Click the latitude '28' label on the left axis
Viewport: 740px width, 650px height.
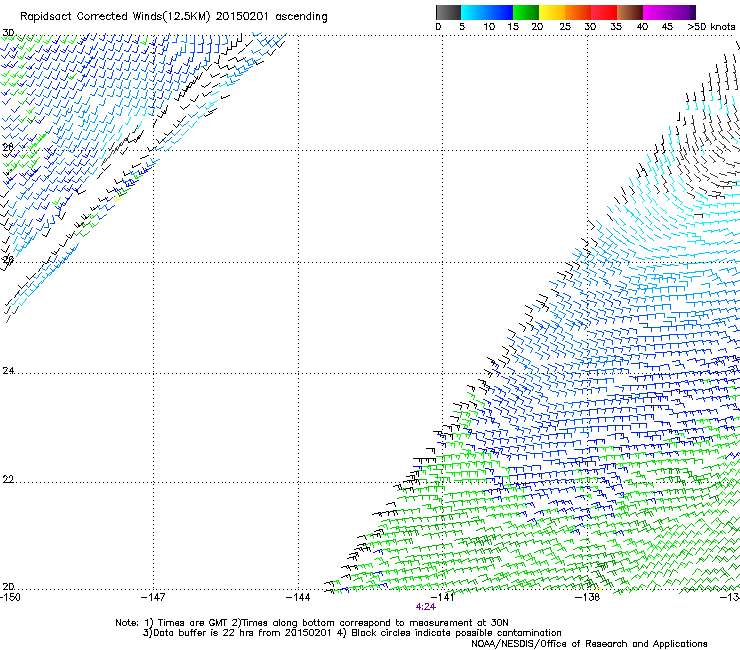pos(8,147)
